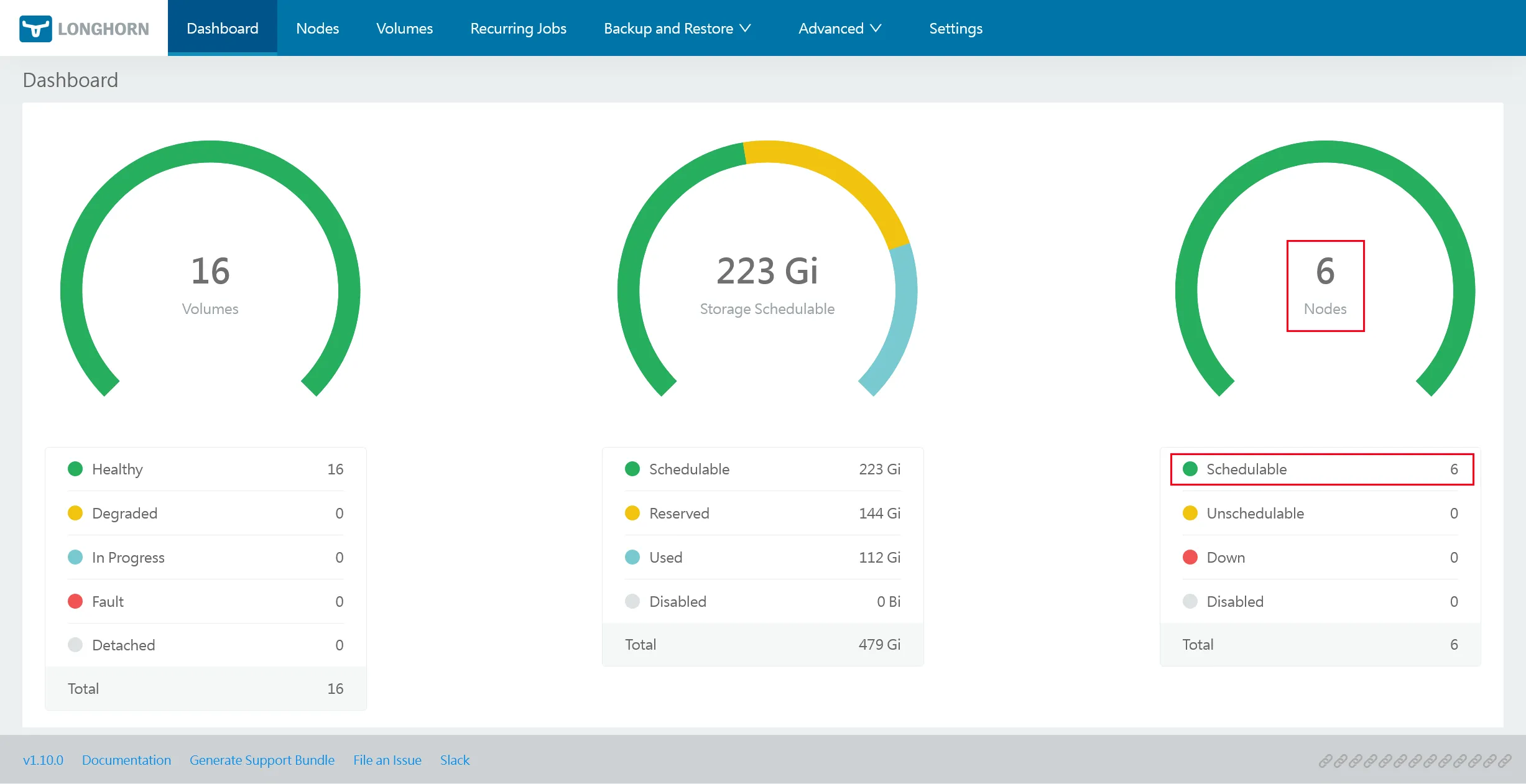The image size is (1526, 784).
Task: Open the Nodes tab
Action: pos(317,29)
